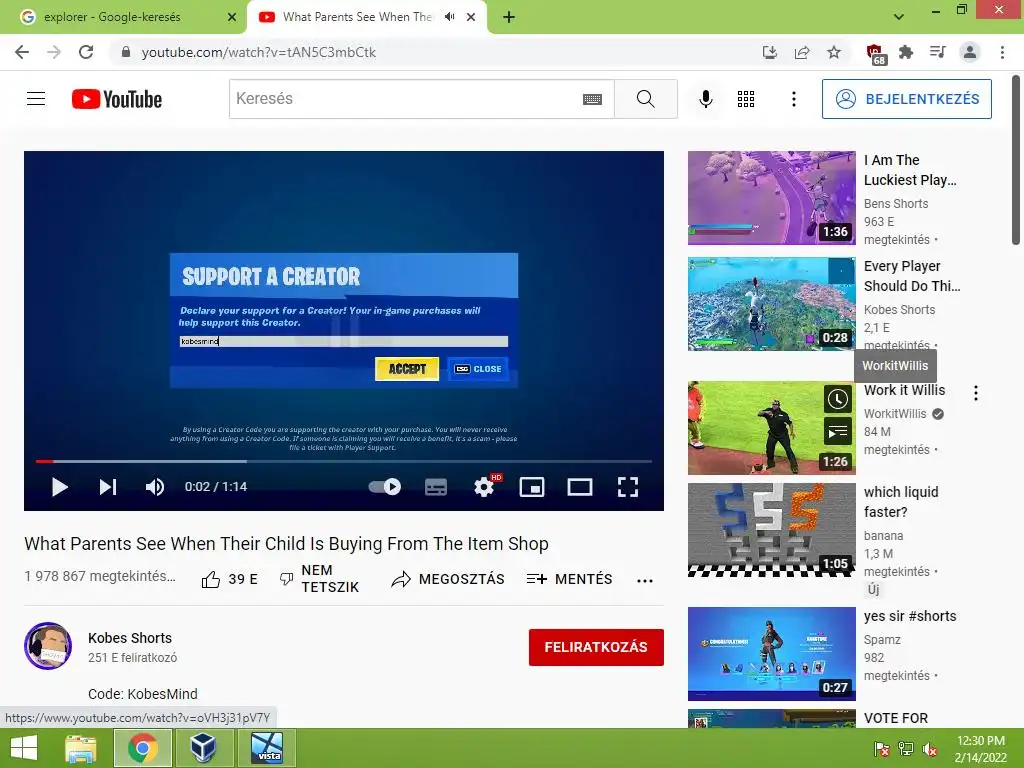Add Work it Willis to Watch Later
The width and height of the screenshot is (1024, 768).
(837, 399)
